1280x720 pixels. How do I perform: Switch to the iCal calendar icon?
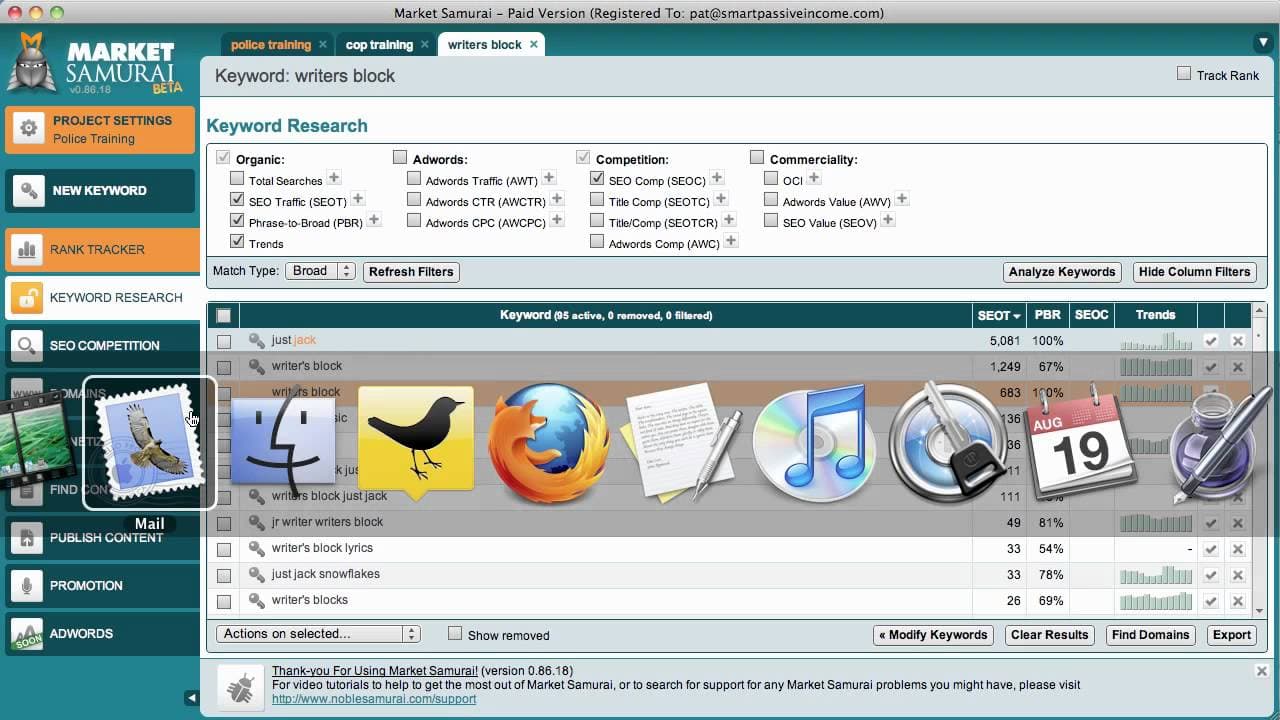[1082, 442]
